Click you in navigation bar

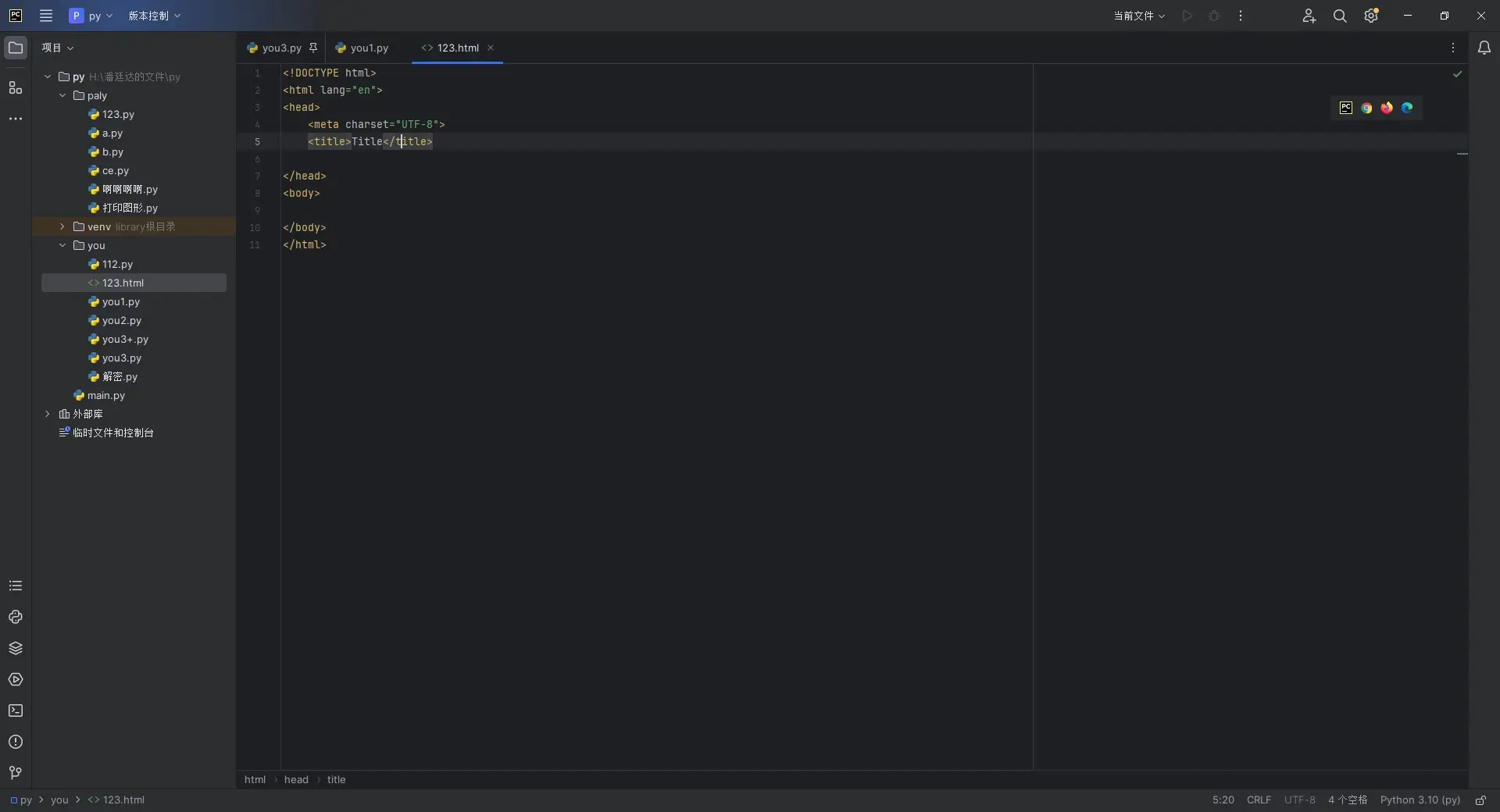[x=59, y=800]
